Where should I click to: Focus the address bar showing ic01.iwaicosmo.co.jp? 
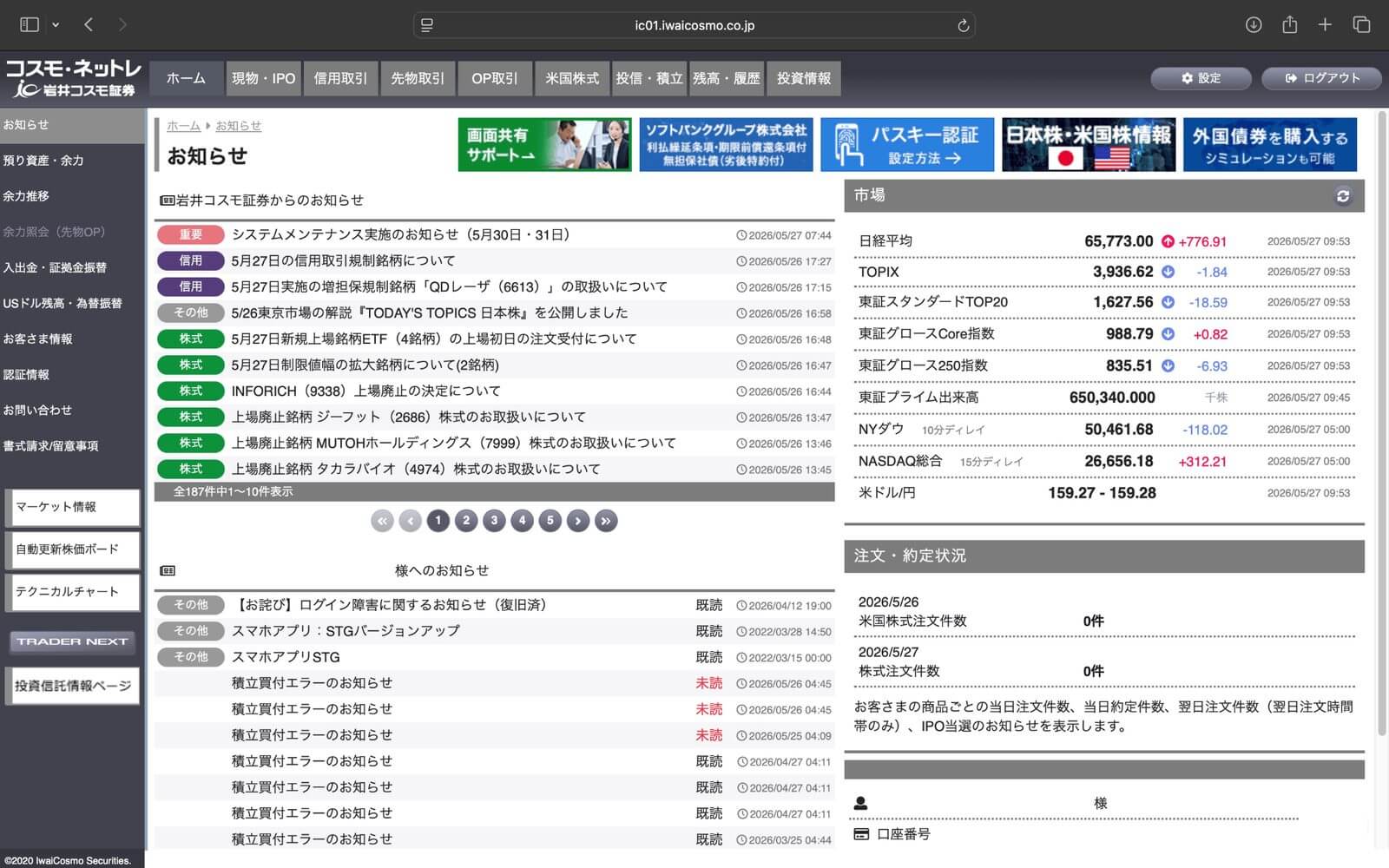694,25
